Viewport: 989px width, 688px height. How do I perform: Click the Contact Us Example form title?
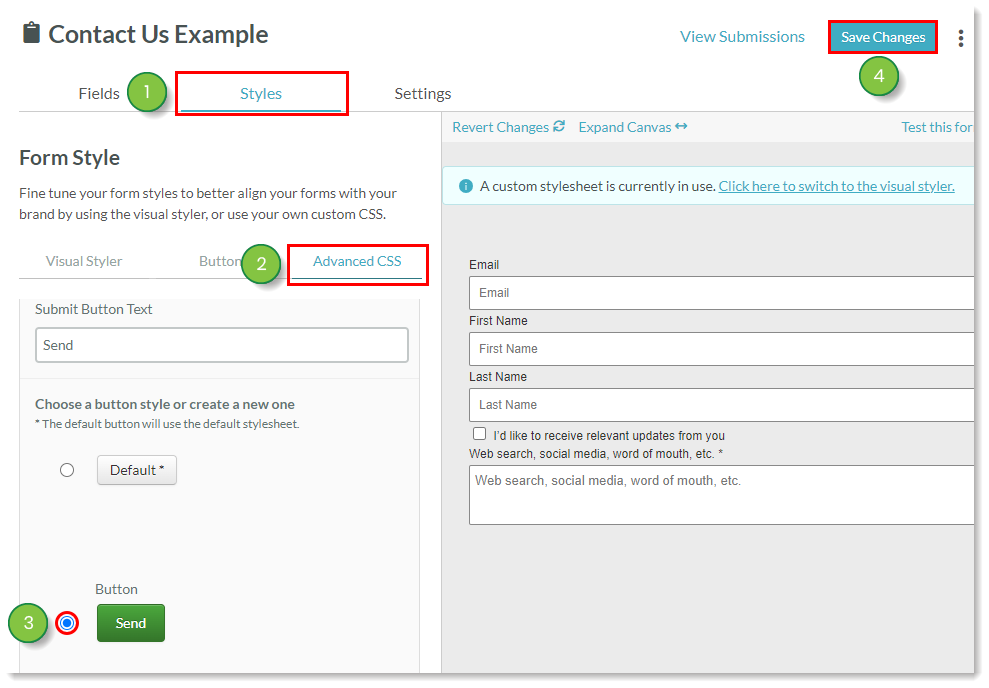coord(158,34)
